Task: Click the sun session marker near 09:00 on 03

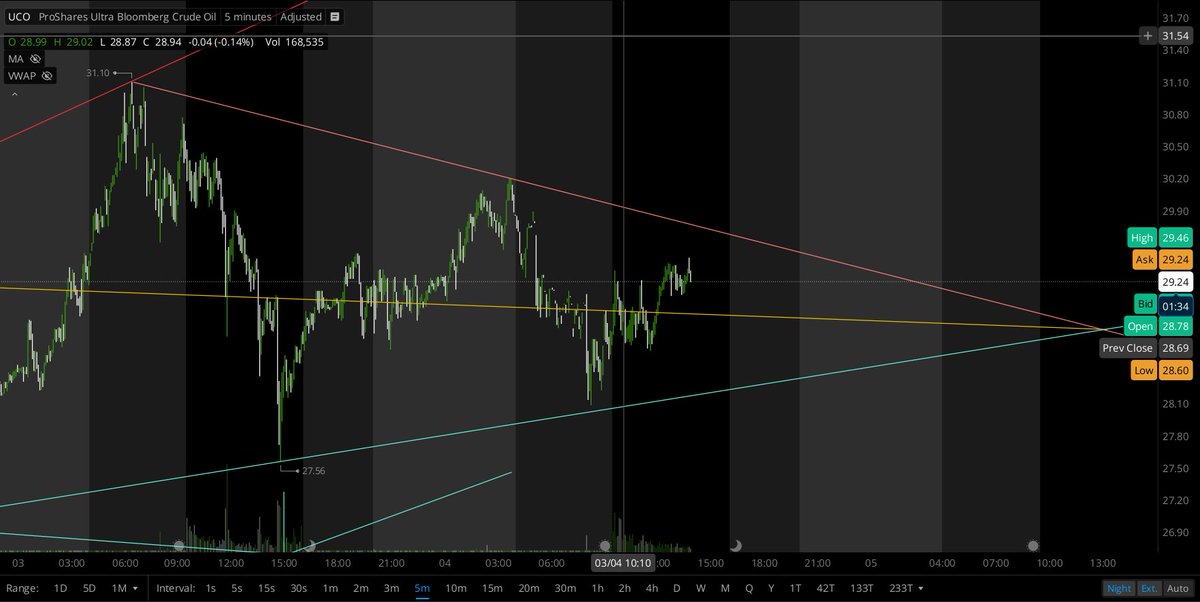Action: [x=178, y=545]
